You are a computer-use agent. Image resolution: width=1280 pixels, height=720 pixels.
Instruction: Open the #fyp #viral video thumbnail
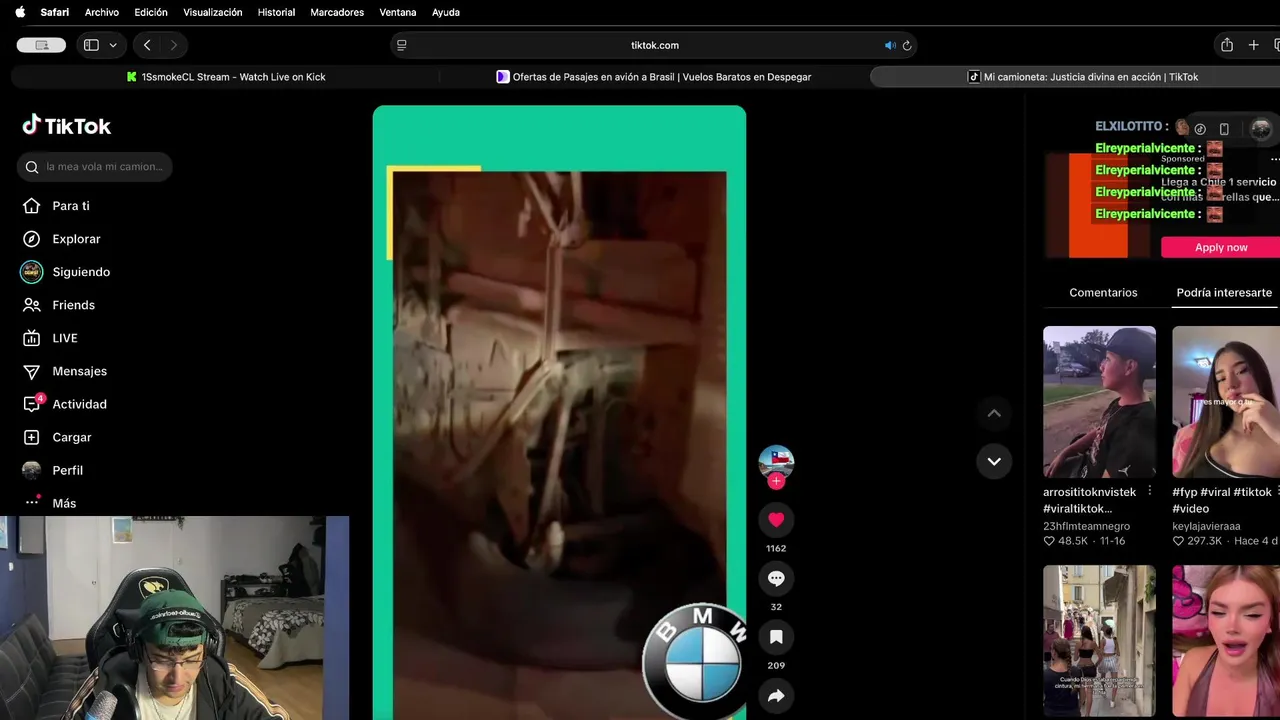[x=1226, y=402]
